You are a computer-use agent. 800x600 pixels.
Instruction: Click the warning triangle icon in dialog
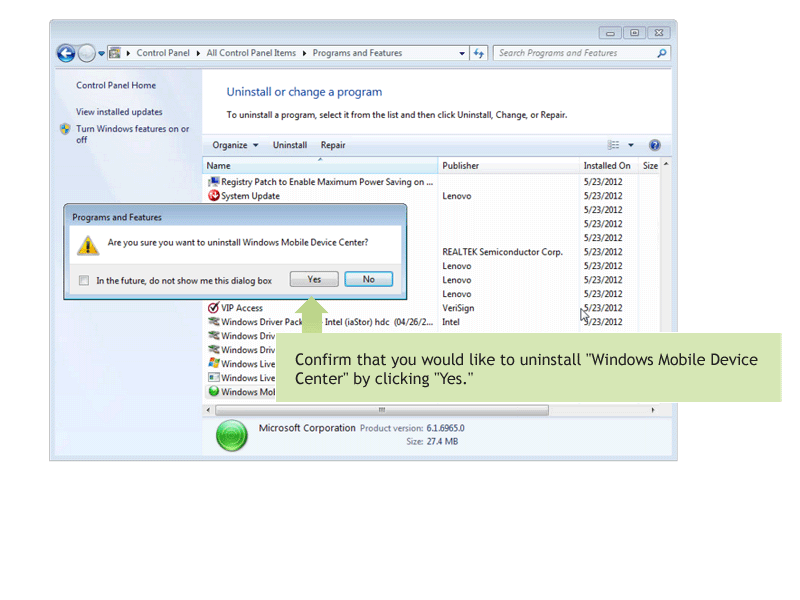click(x=88, y=245)
